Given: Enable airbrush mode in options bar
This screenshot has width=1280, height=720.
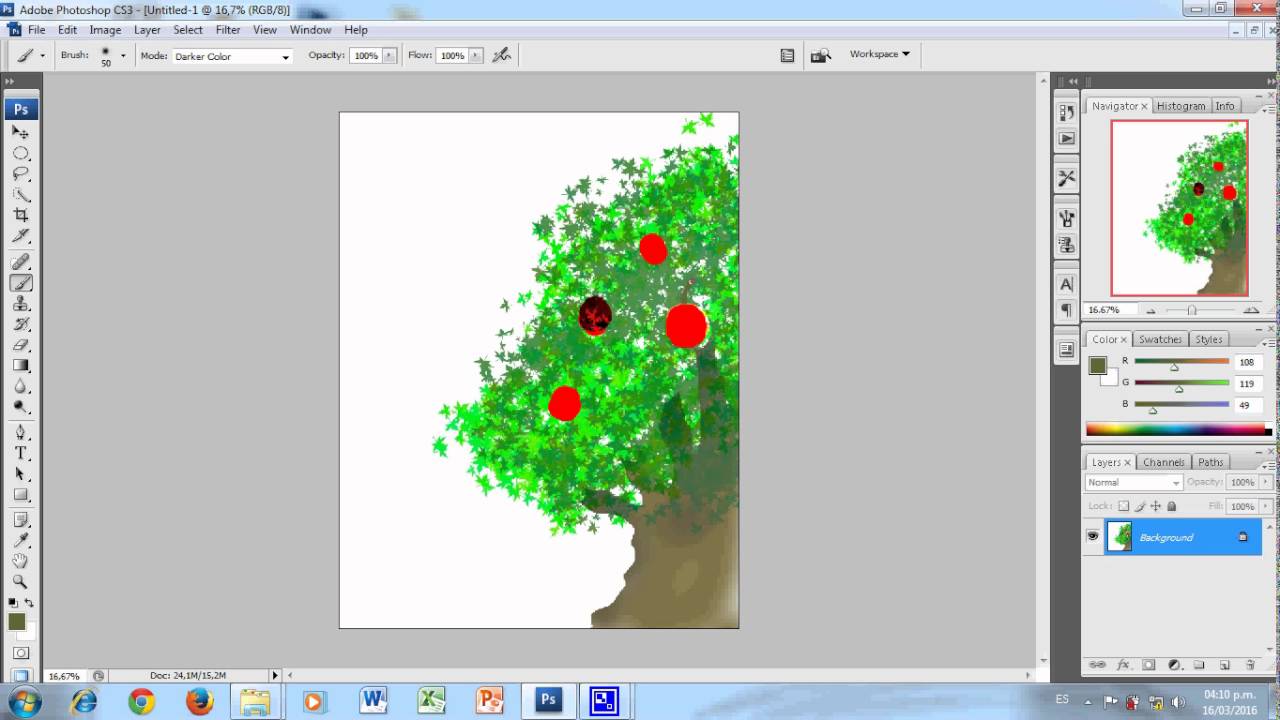Looking at the screenshot, I should (x=502, y=56).
